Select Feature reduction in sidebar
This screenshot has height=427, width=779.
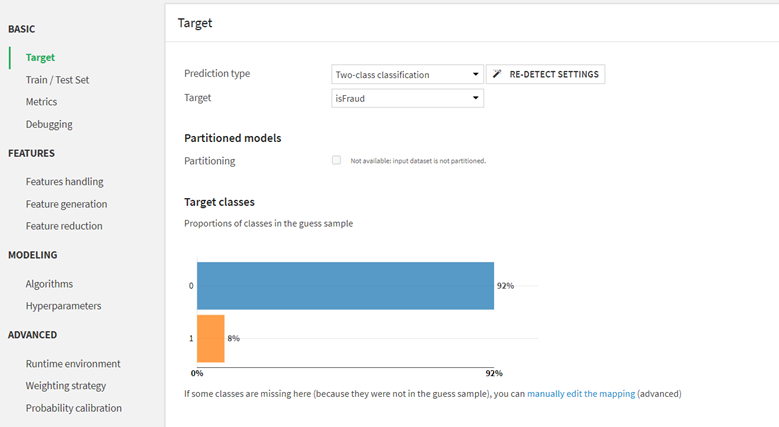pos(64,226)
